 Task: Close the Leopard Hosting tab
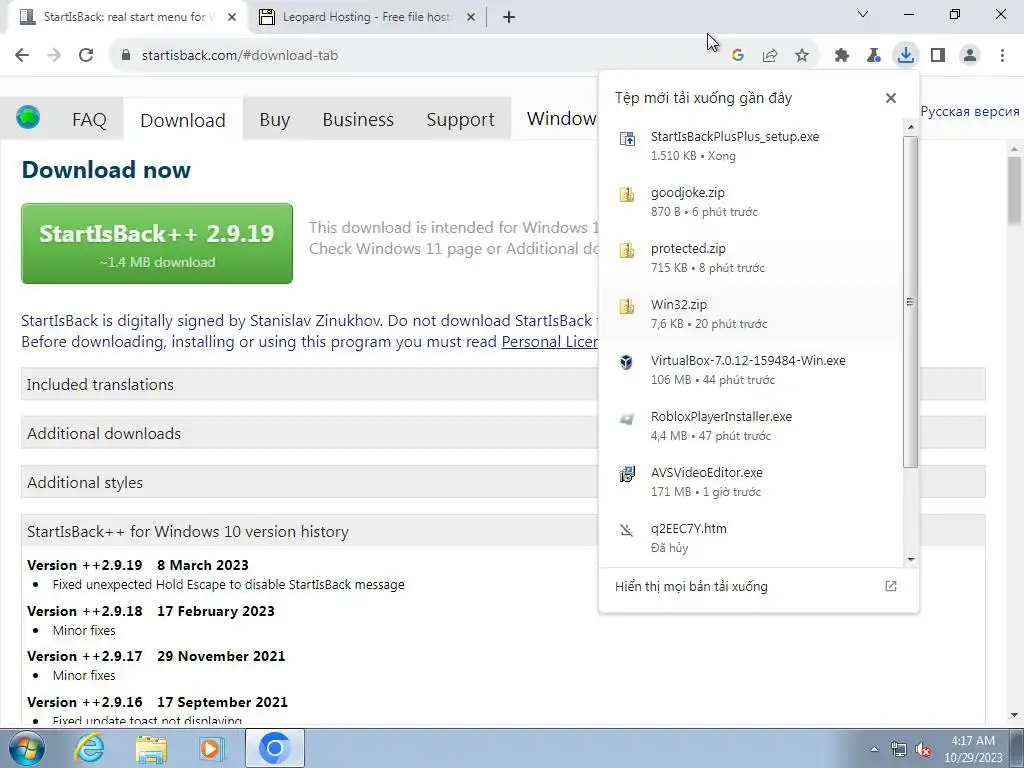click(x=471, y=17)
